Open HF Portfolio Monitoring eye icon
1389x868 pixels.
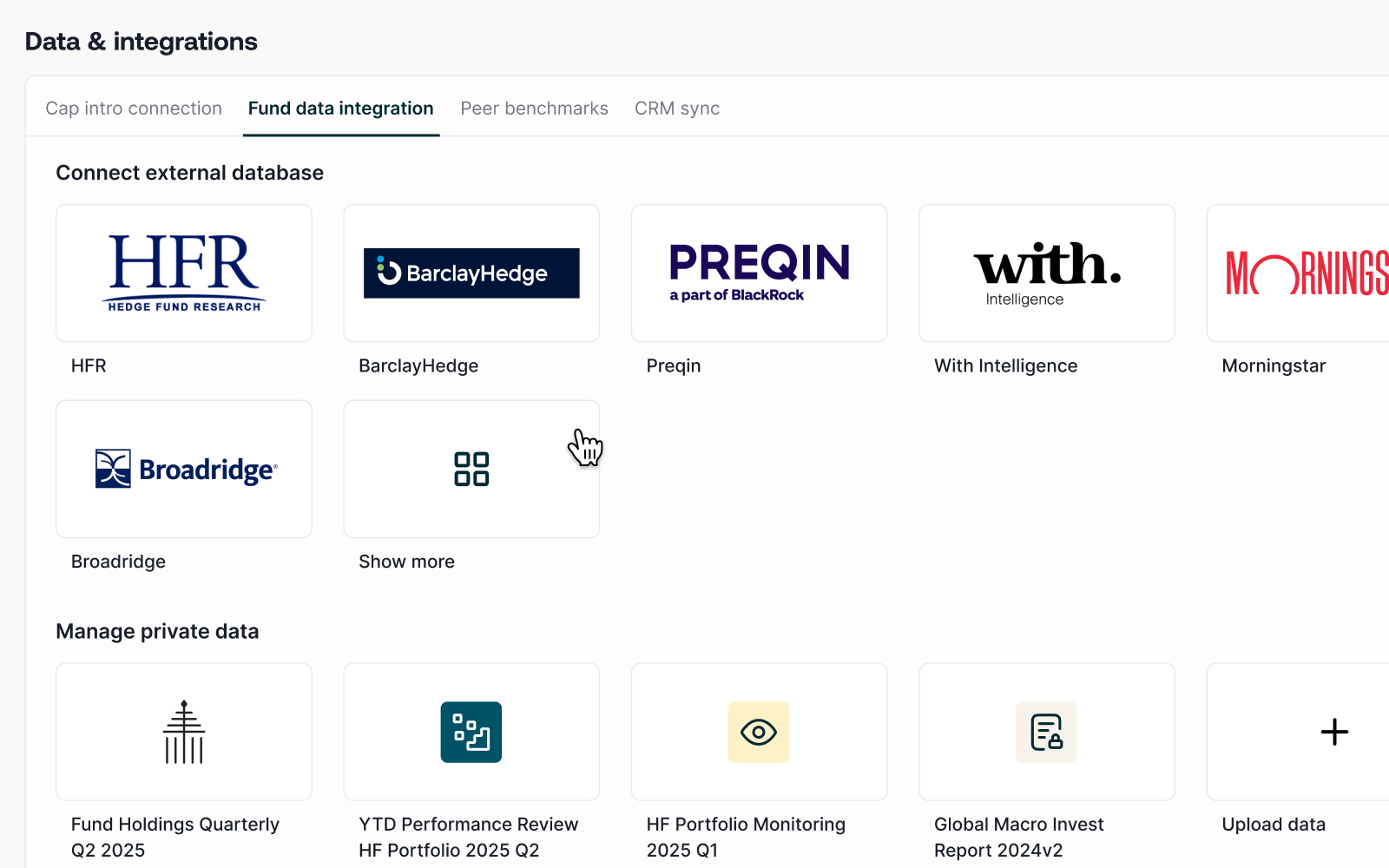(759, 732)
